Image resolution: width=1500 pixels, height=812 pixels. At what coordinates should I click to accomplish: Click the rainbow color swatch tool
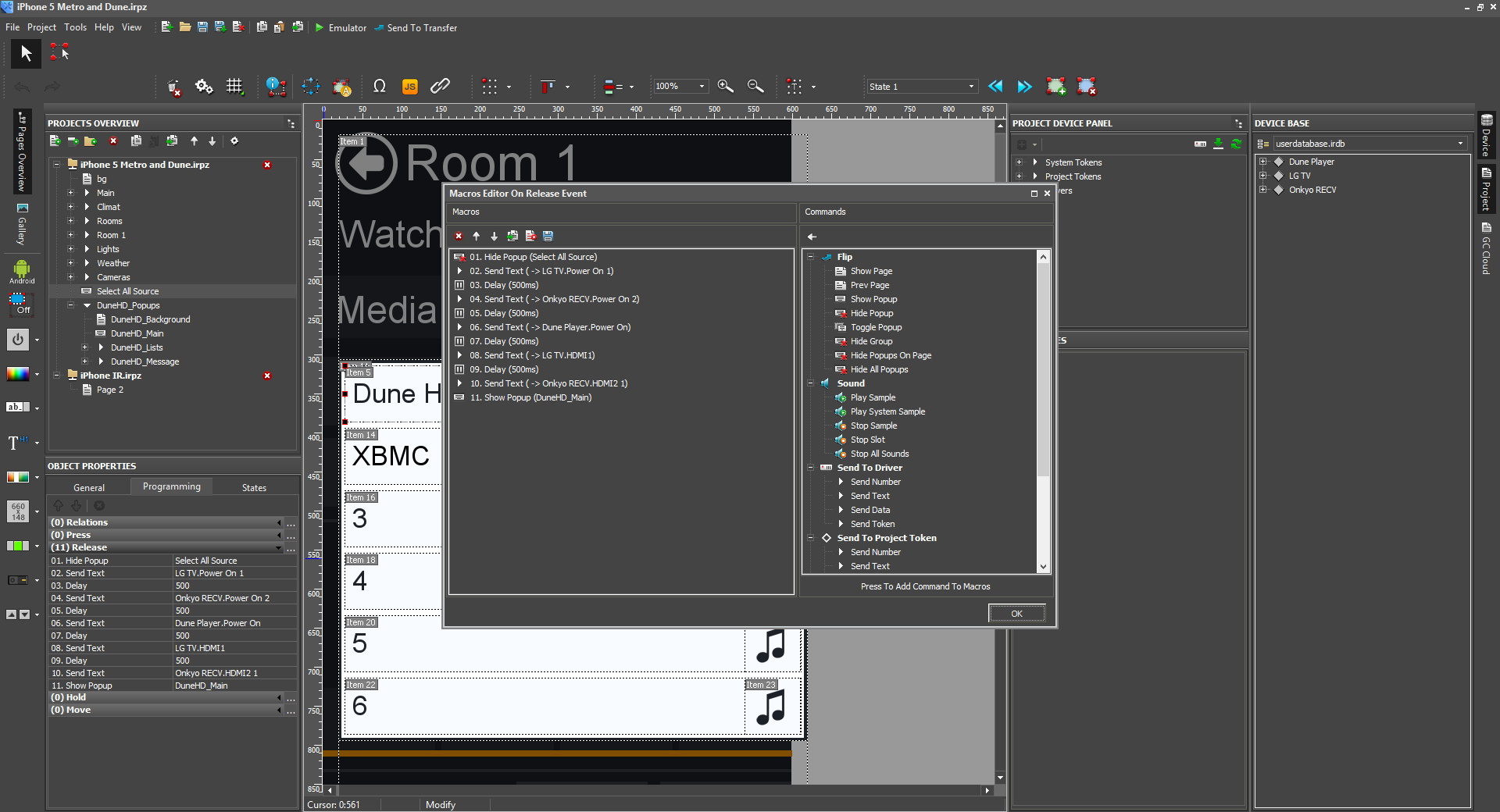18,374
